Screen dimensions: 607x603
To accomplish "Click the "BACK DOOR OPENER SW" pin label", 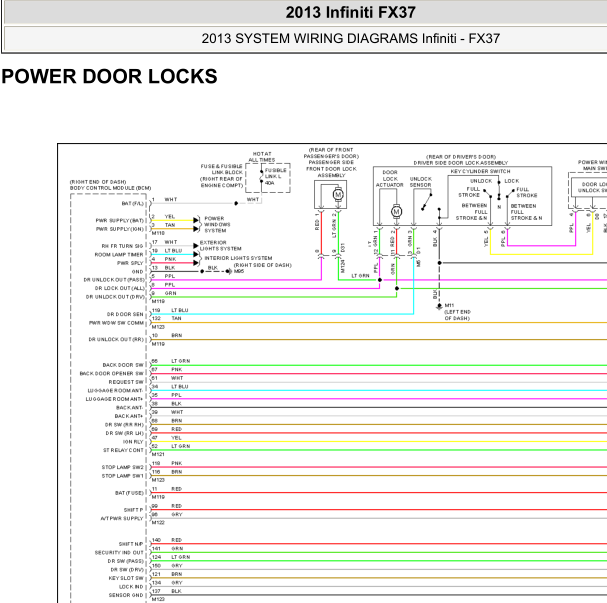I will coord(111,373).
